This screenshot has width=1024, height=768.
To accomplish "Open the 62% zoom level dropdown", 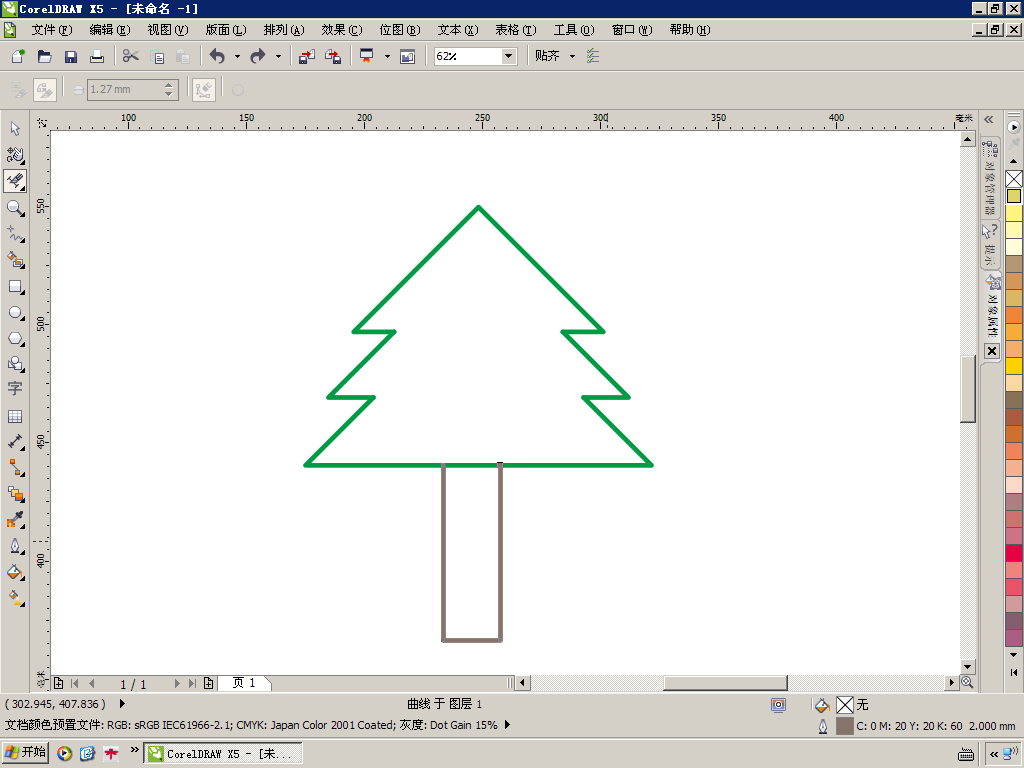I will click(508, 56).
